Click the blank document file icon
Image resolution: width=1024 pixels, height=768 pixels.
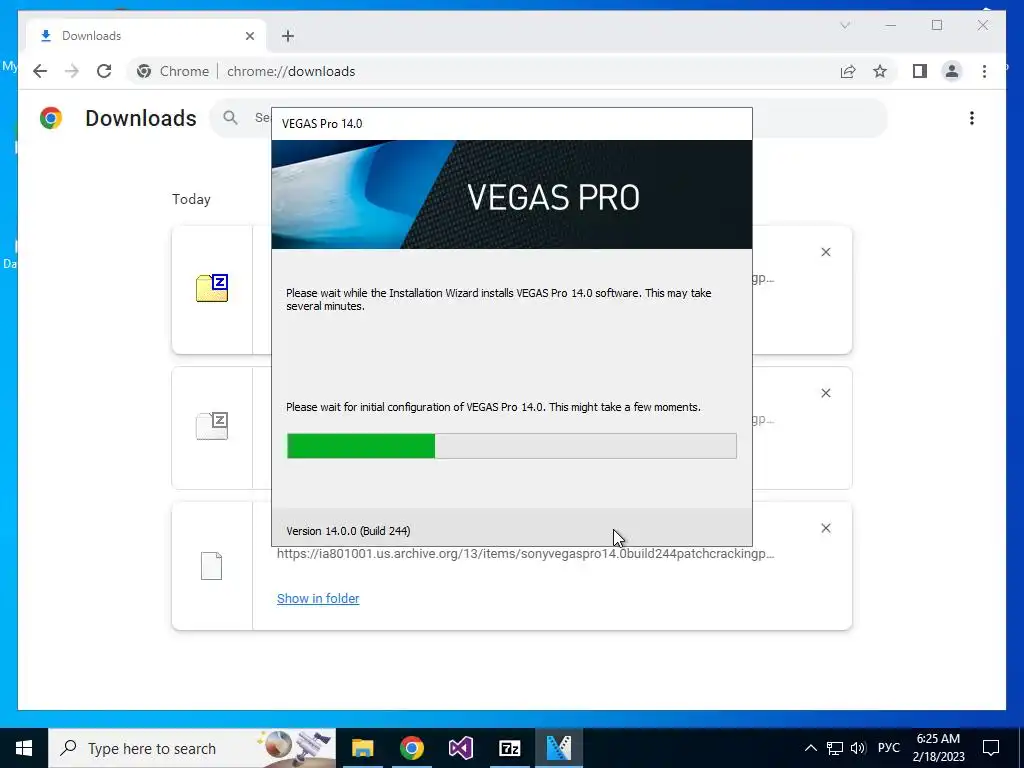click(211, 566)
